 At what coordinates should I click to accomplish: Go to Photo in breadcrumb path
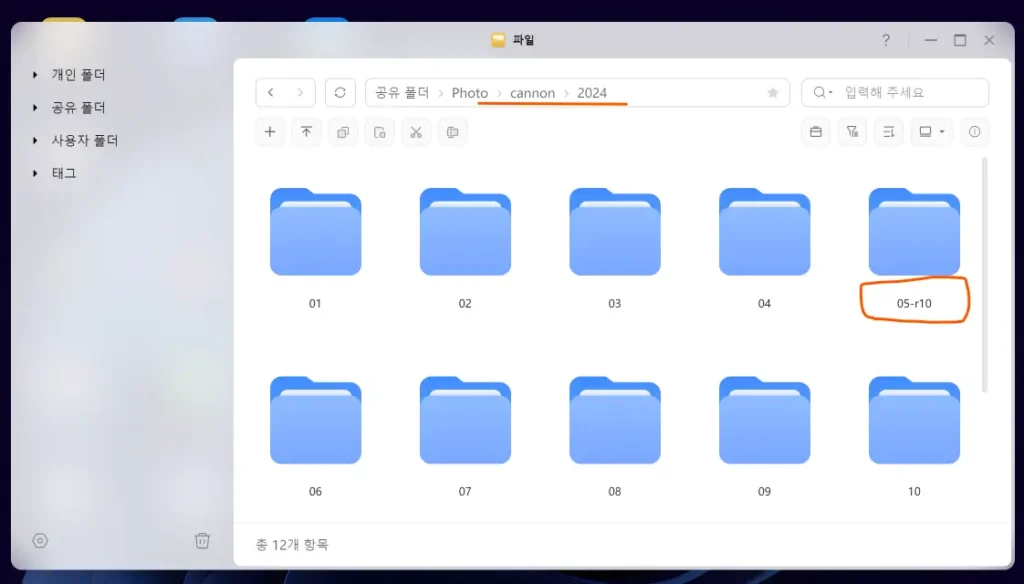pyautogui.click(x=470, y=93)
